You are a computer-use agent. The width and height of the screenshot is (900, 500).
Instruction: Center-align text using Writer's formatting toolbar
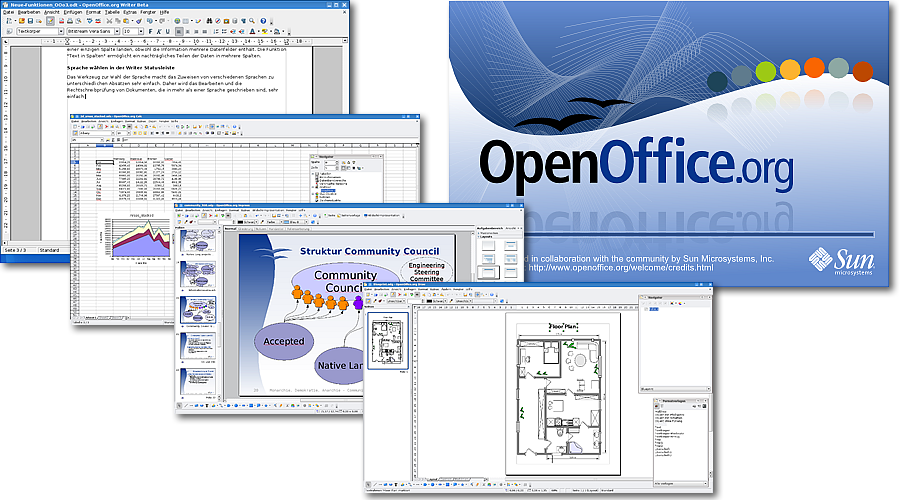coord(188,31)
